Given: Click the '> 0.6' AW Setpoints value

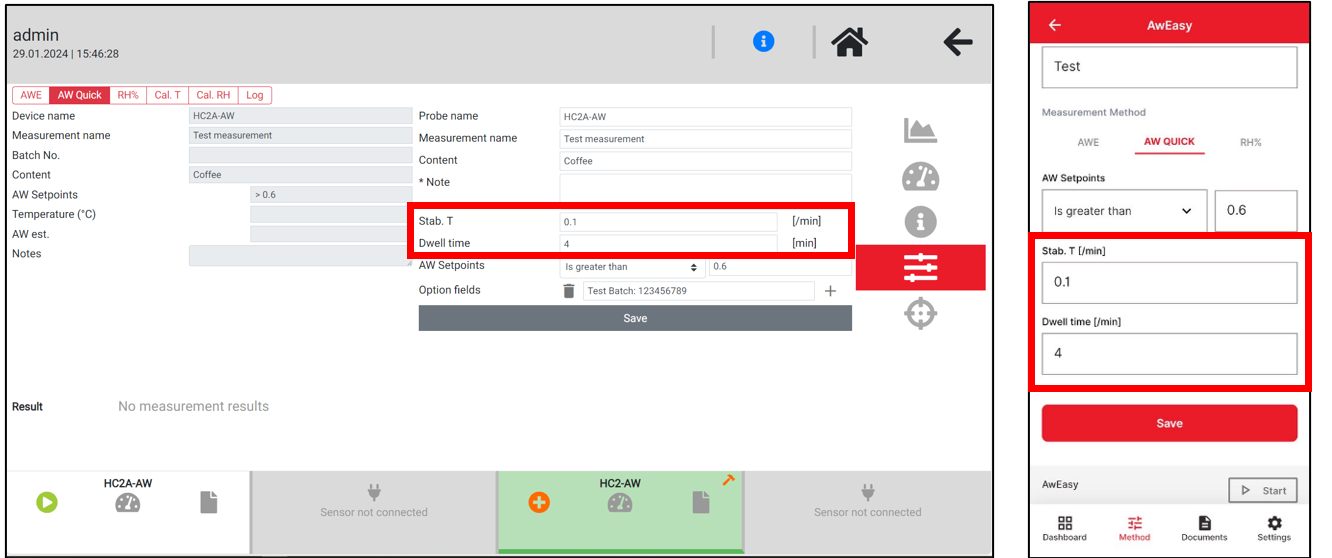Looking at the screenshot, I should (331, 195).
